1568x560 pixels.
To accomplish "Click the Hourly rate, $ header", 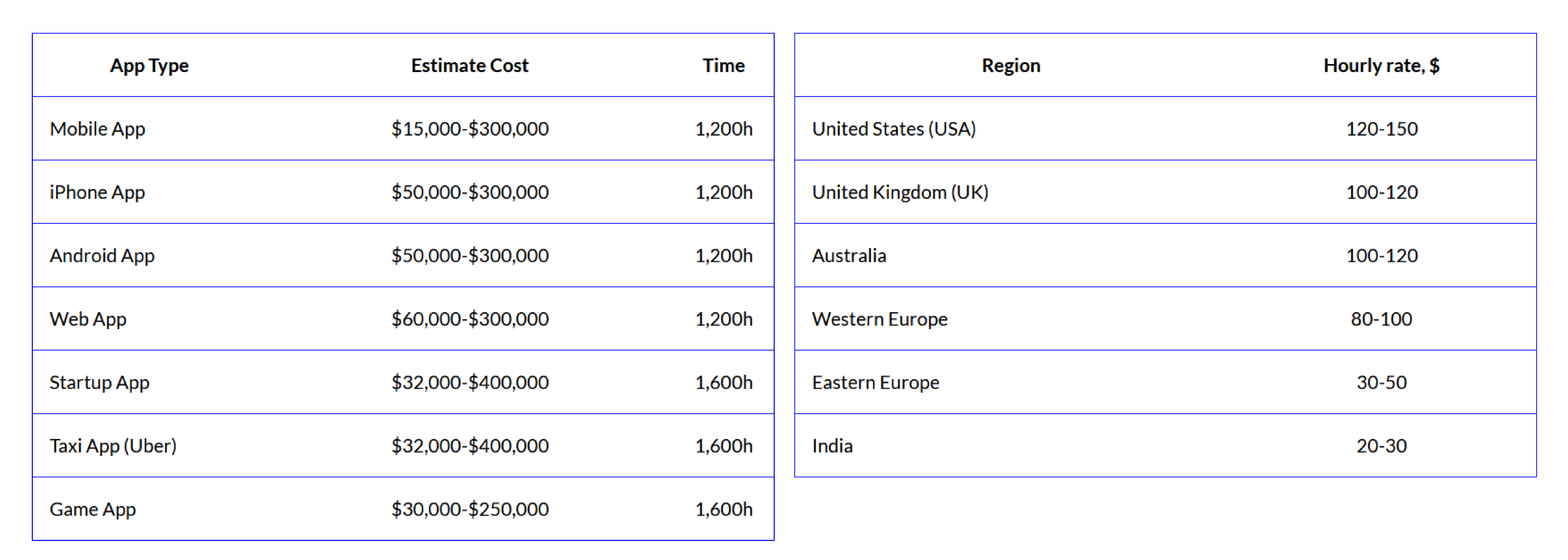I will click(x=1381, y=66).
